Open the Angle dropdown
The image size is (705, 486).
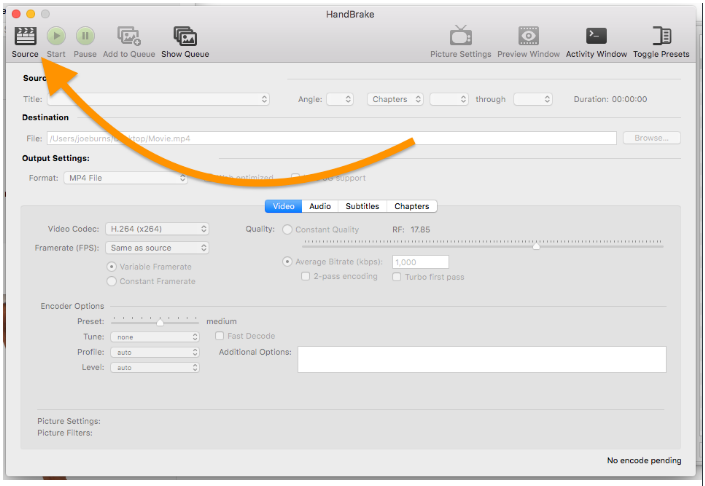coord(340,99)
